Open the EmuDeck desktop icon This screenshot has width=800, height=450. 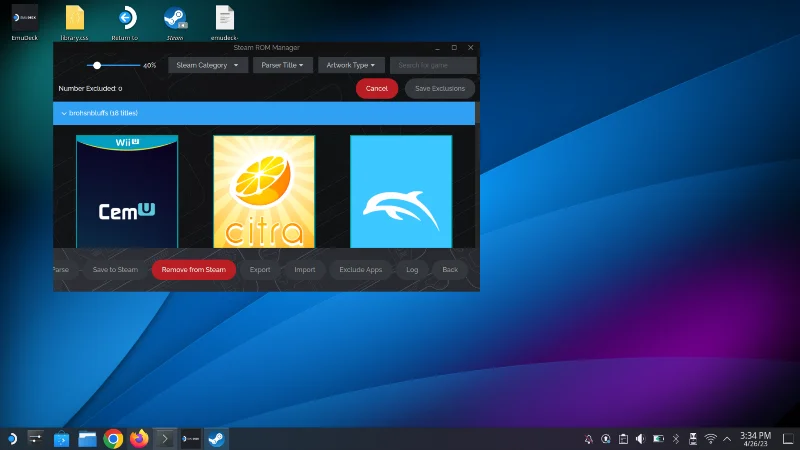pos(24,18)
